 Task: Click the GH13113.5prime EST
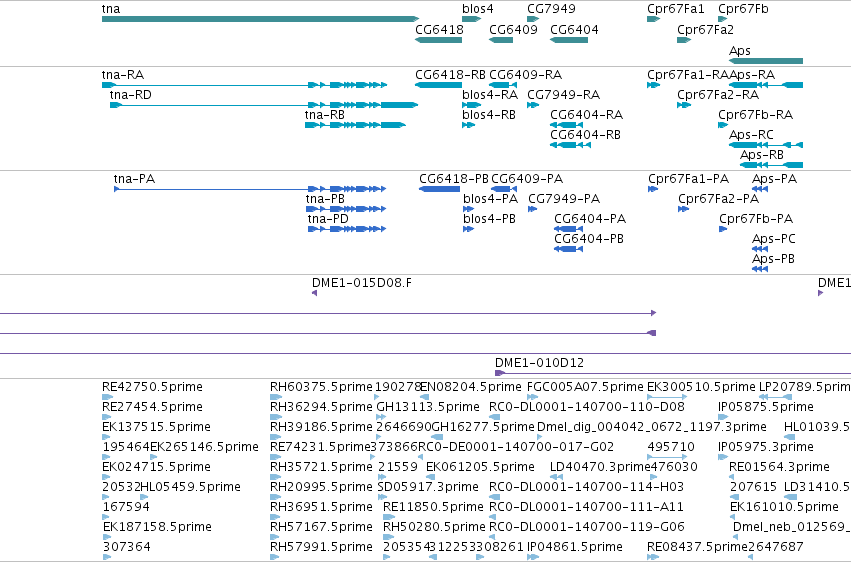click(381, 418)
